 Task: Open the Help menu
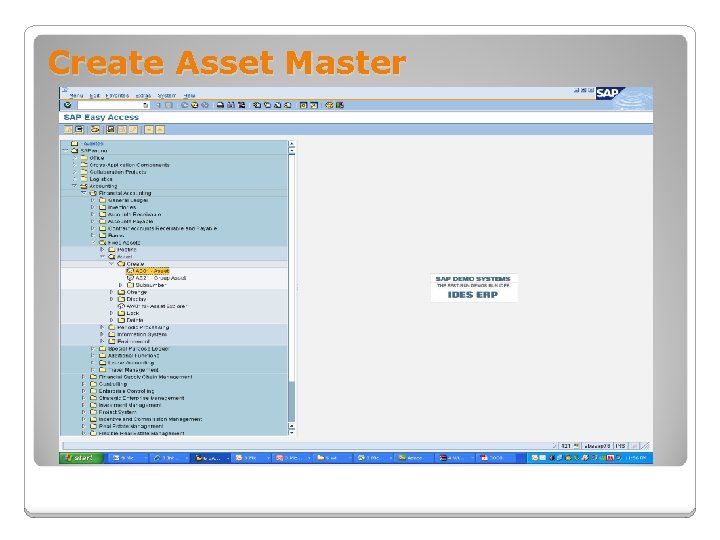[189, 96]
